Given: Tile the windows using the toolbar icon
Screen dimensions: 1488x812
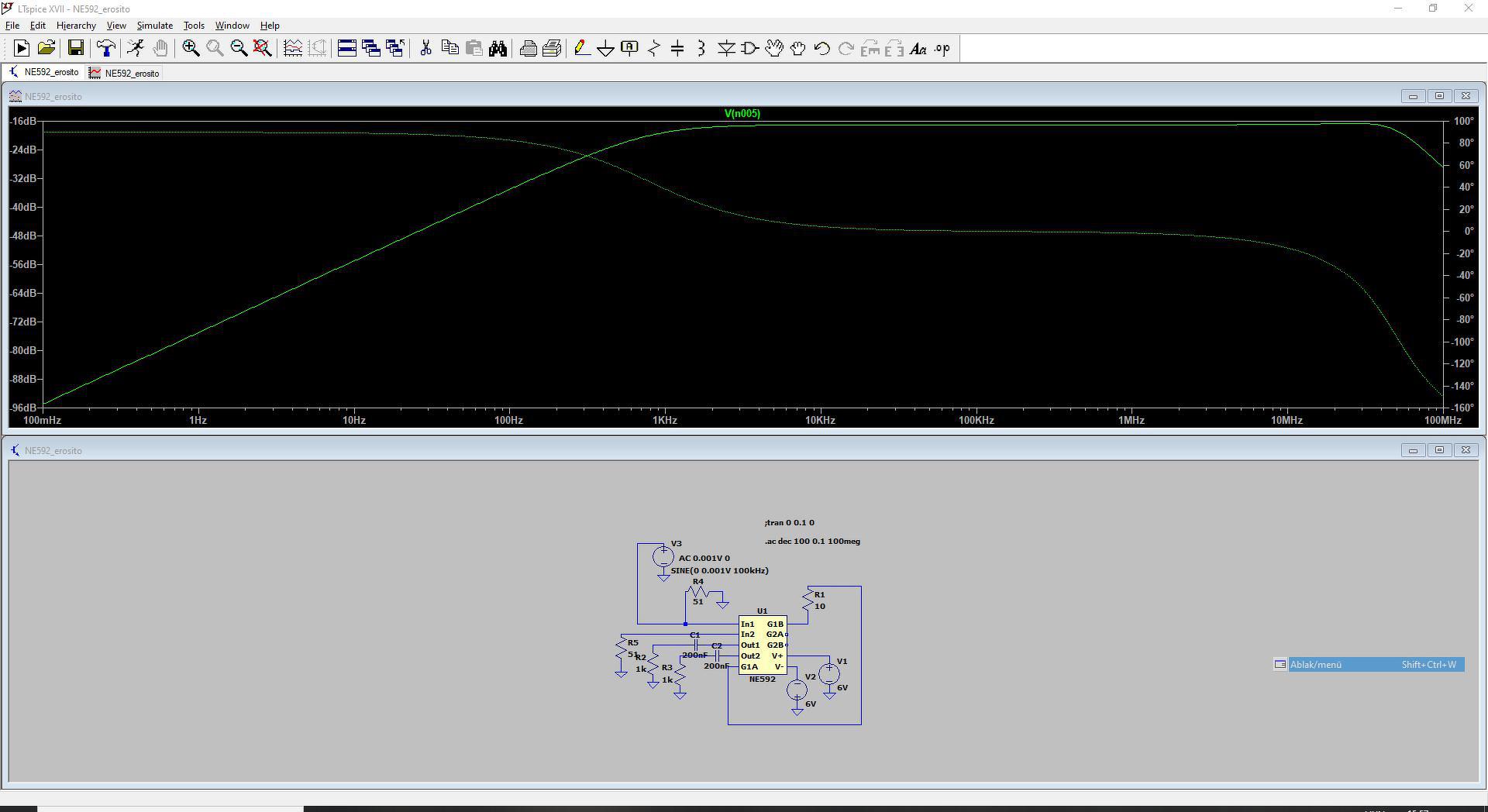Looking at the screenshot, I should coord(347,48).
